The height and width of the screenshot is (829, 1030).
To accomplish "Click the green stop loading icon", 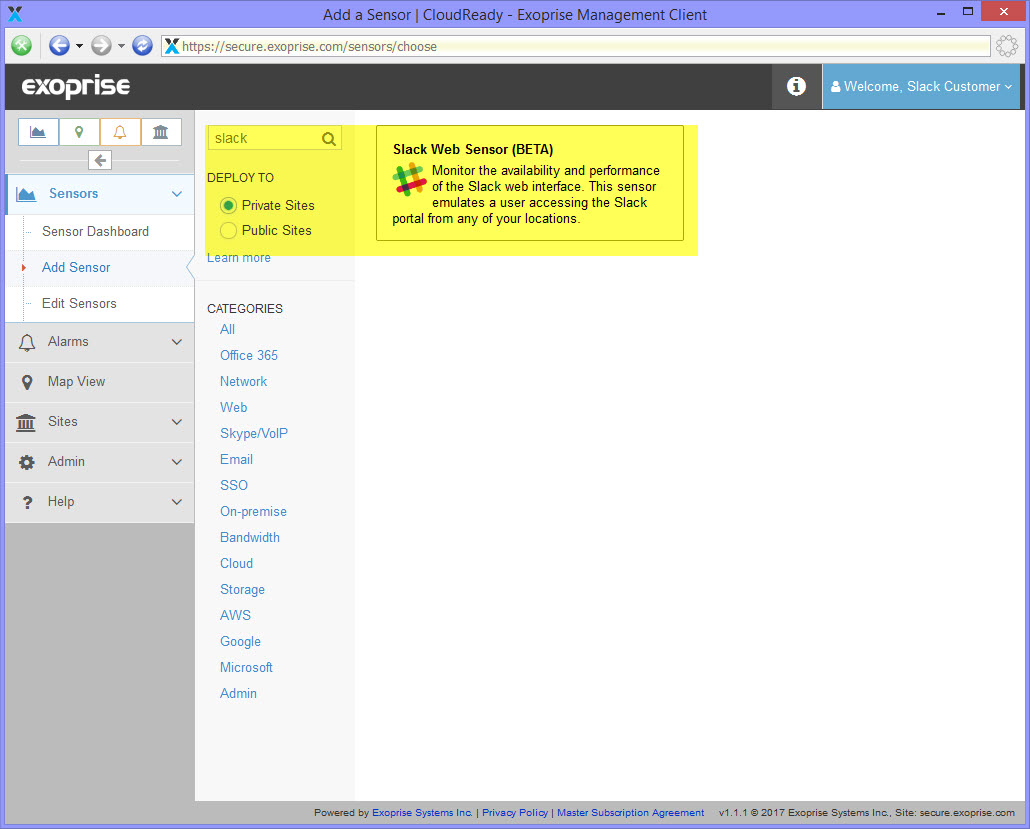I will [22, 45].
